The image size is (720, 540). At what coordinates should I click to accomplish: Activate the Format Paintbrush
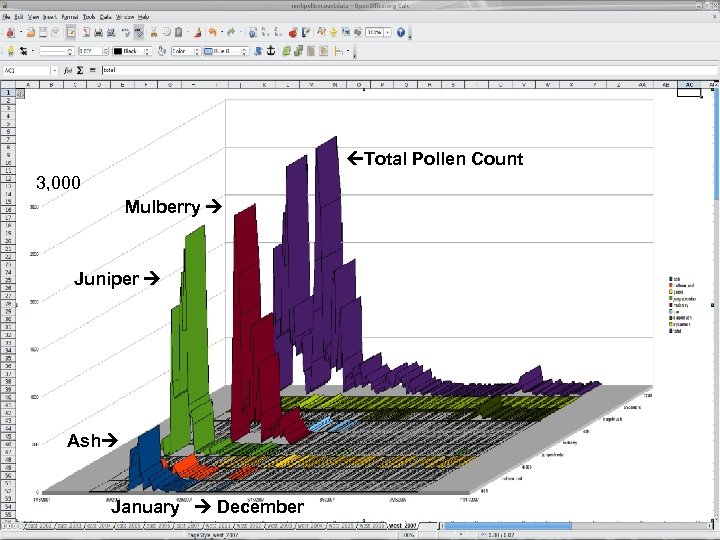click(x=198, y=33)
